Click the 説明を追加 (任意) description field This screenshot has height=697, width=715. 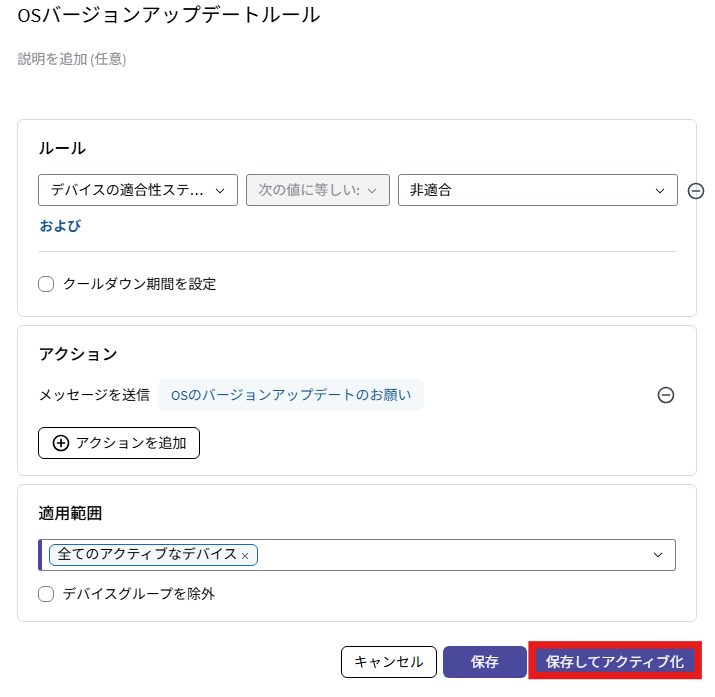(x=72, y=59)
